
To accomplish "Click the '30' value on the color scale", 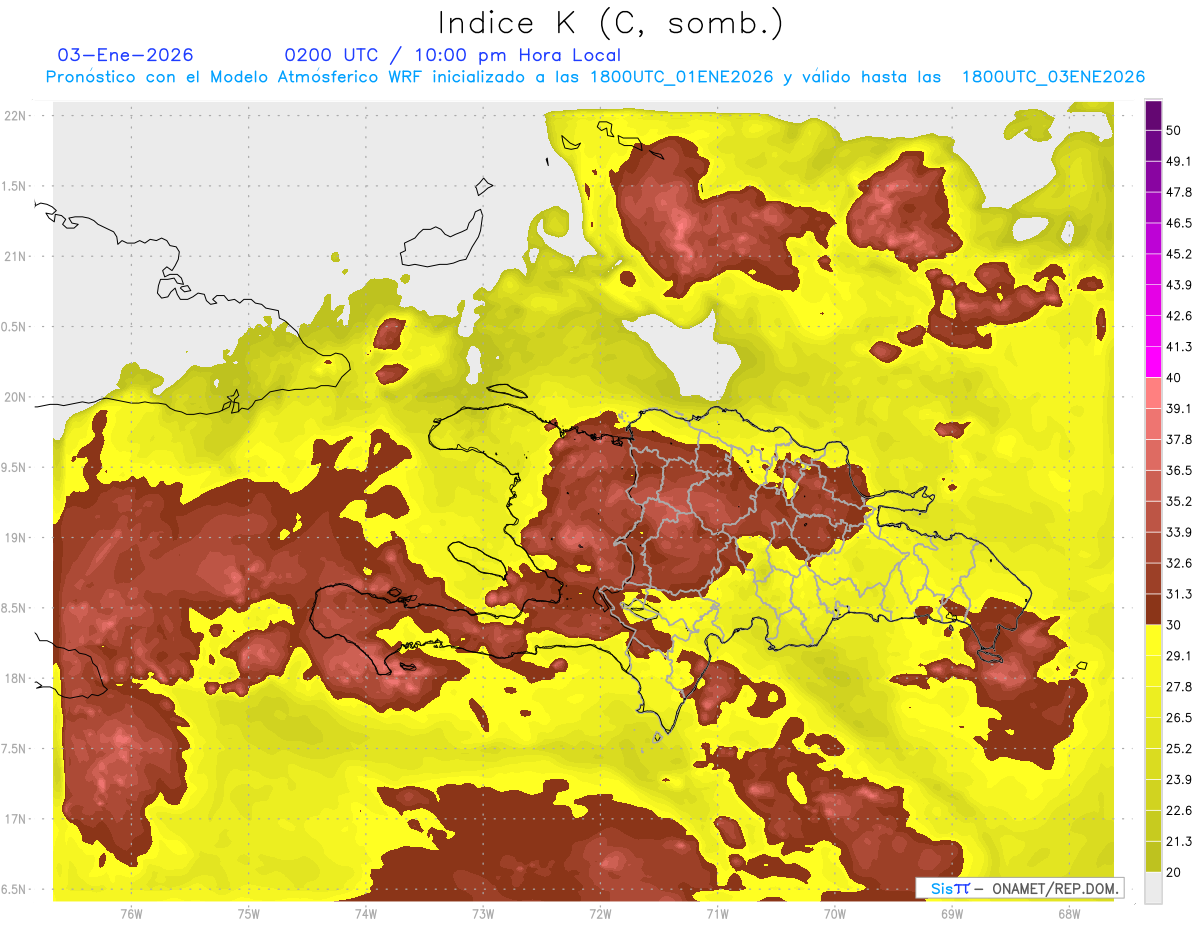I will coord(1174,625).
